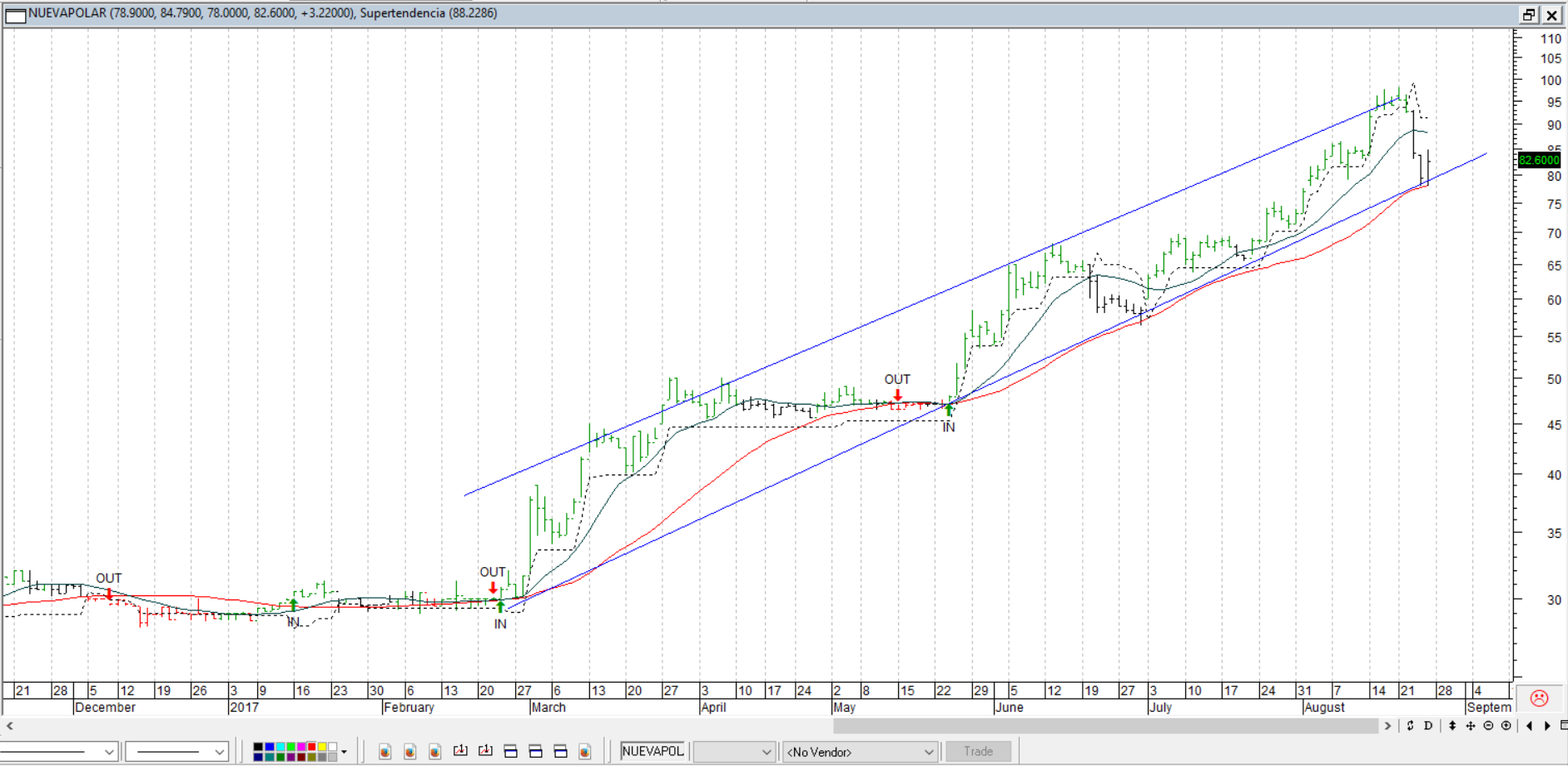Click the August label on time axis
The height and width of the screenshot is (766, 1568).
tap(1325, 707)
